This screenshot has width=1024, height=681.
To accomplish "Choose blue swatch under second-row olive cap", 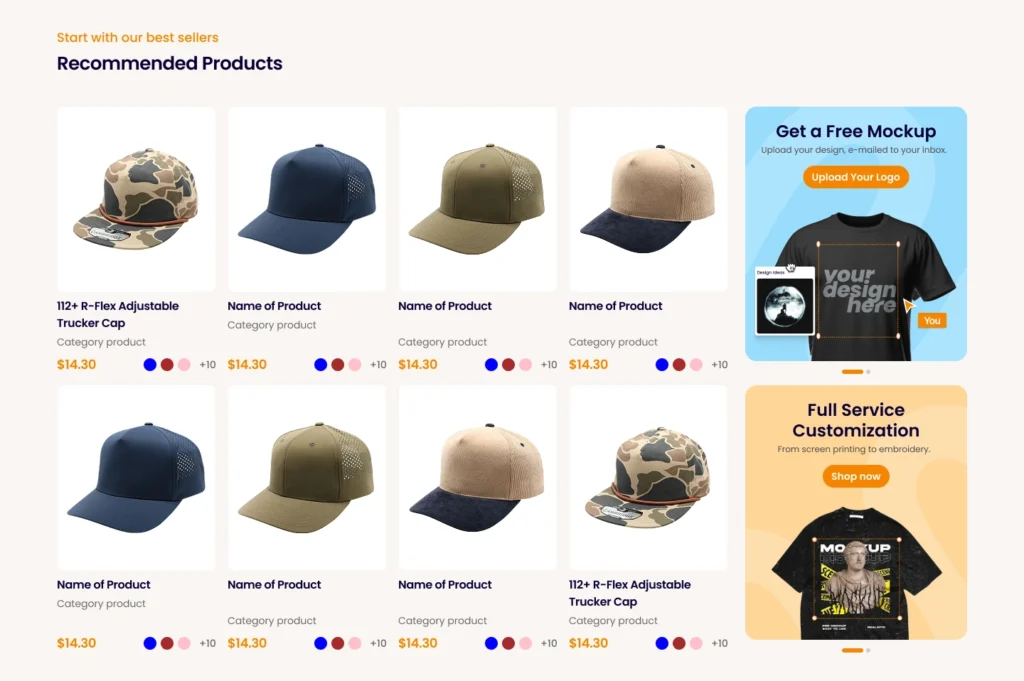I will (x=320, y=643).
